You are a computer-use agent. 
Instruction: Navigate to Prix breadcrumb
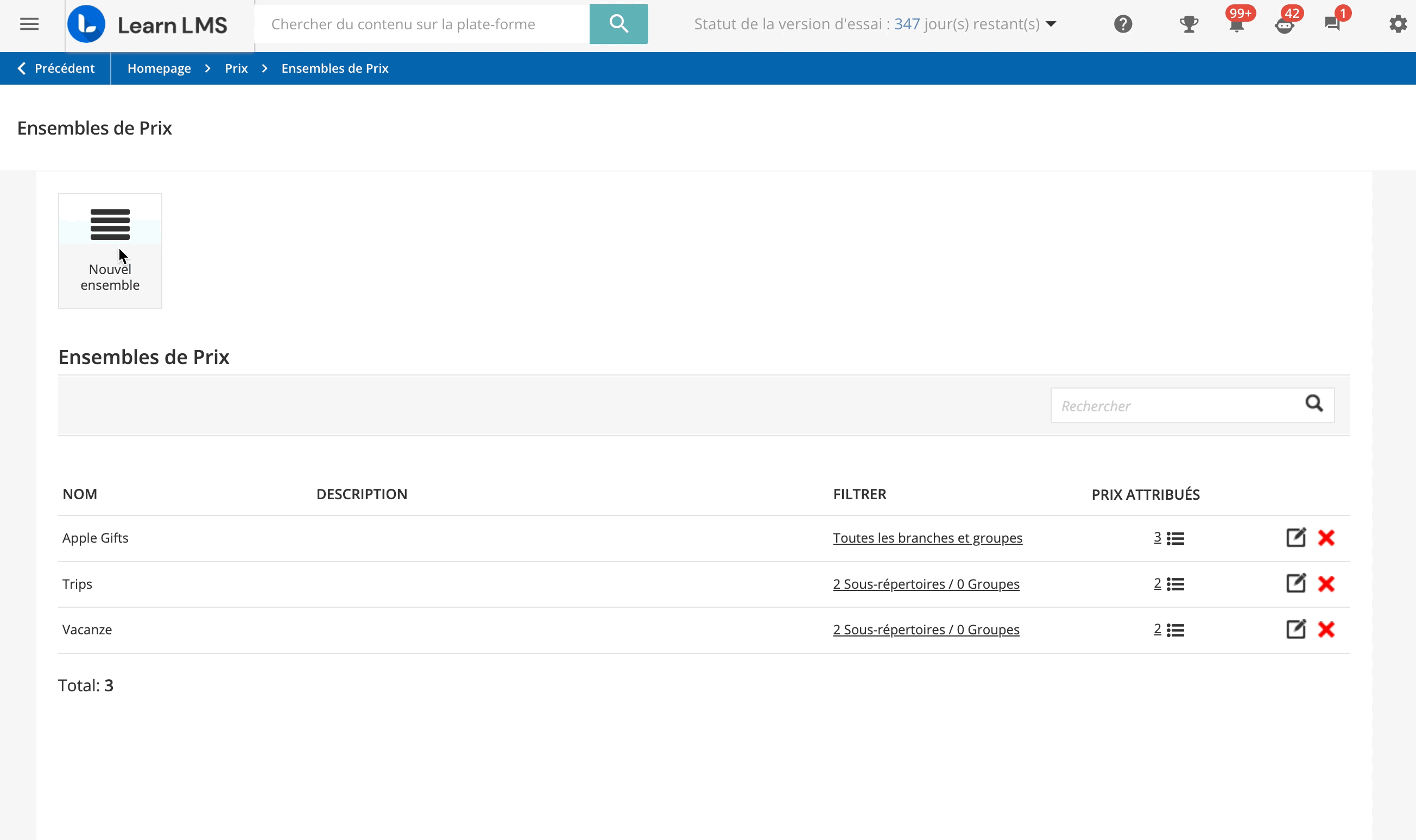click(x=236, y=68)
